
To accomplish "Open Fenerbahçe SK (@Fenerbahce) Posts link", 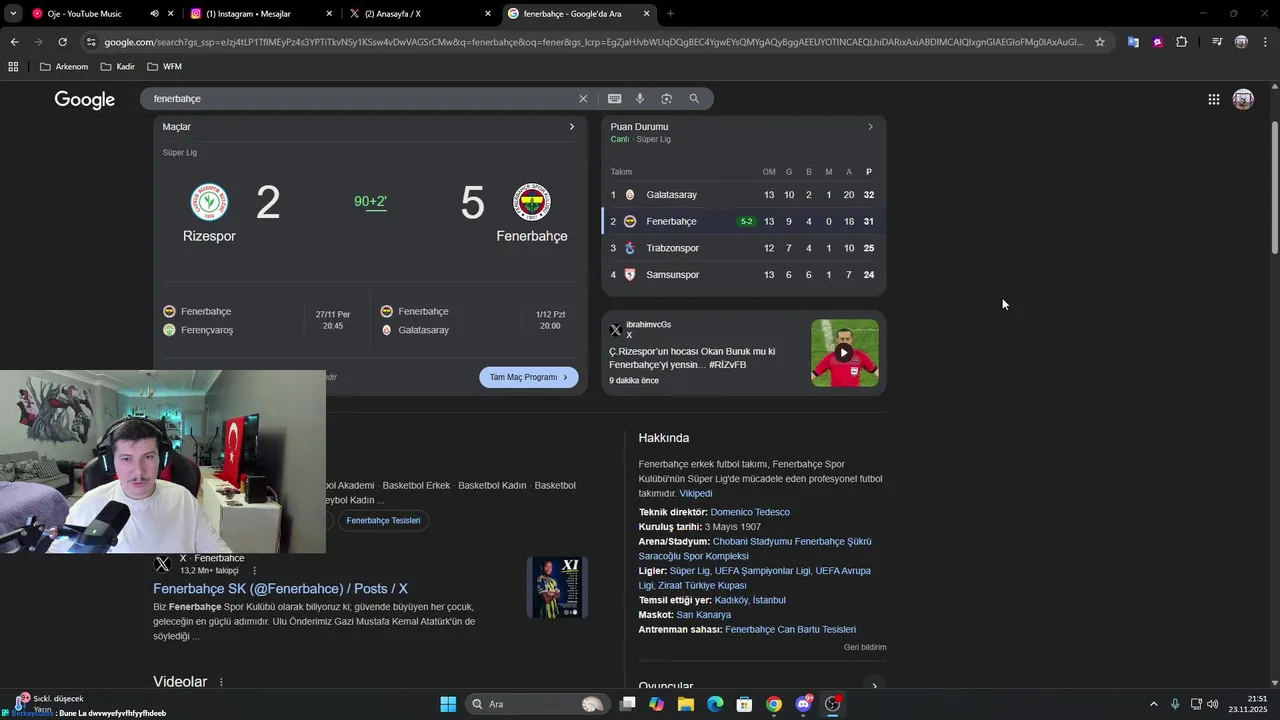I will 280,589.
